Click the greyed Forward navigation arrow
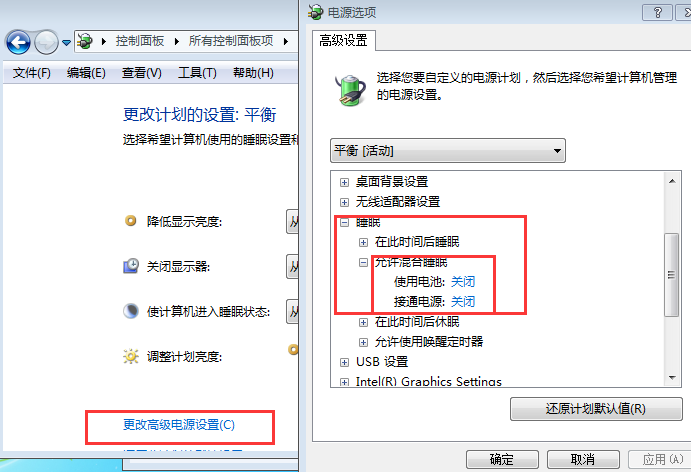Image resolution: width=691 pixels, height=472 pixels. (46, 42)
